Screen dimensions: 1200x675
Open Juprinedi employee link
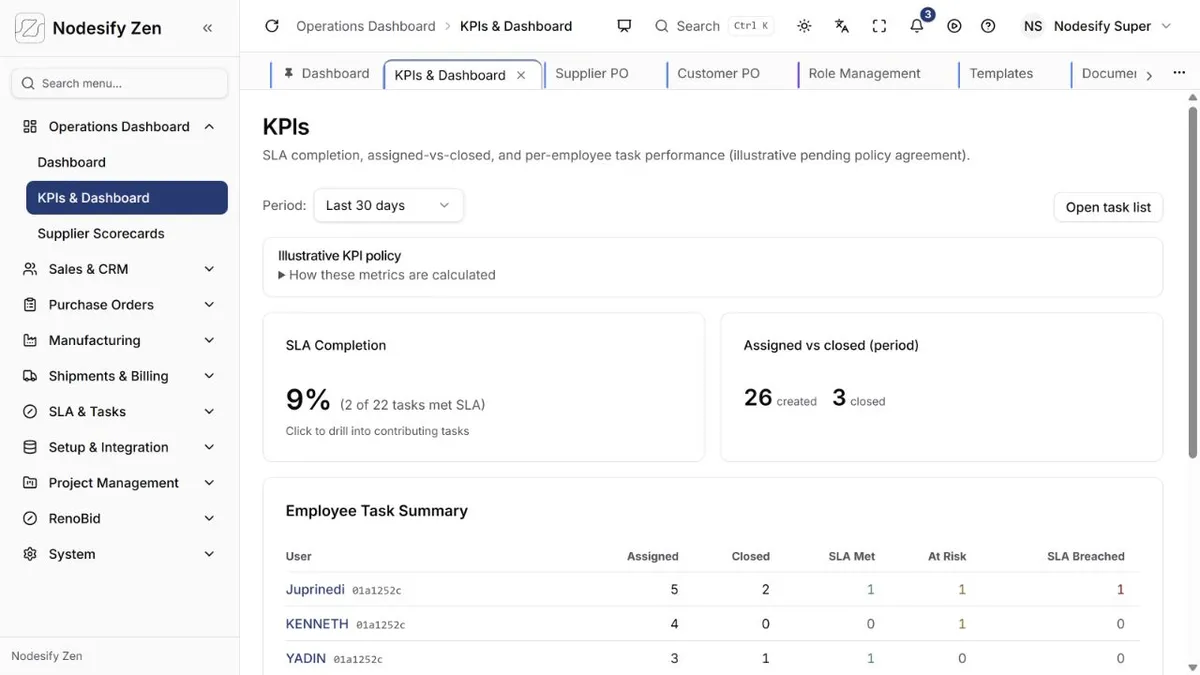click(x=314, y=589)
